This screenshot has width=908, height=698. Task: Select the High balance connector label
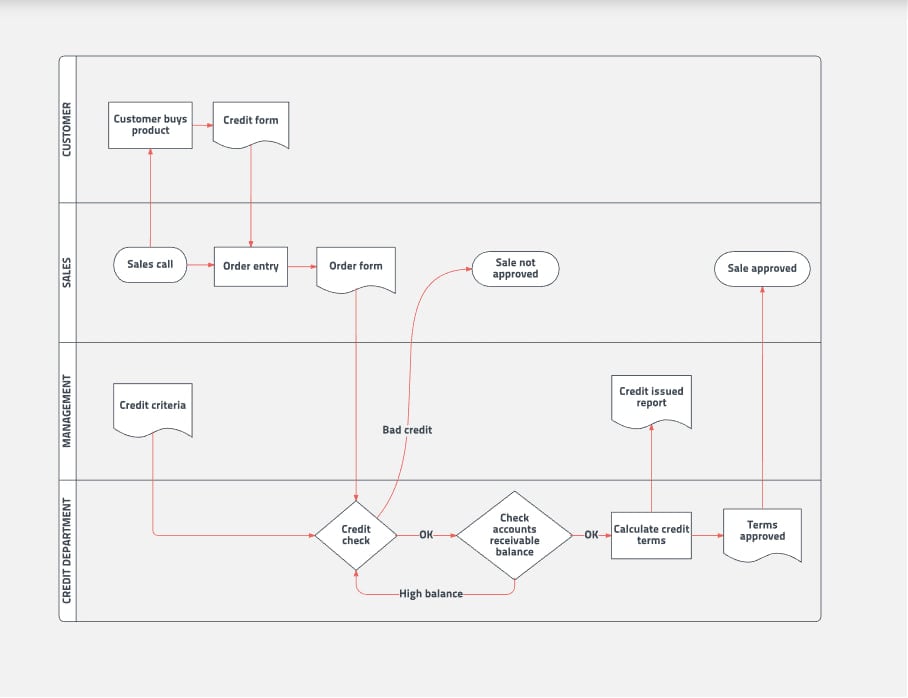coord(431,594)
